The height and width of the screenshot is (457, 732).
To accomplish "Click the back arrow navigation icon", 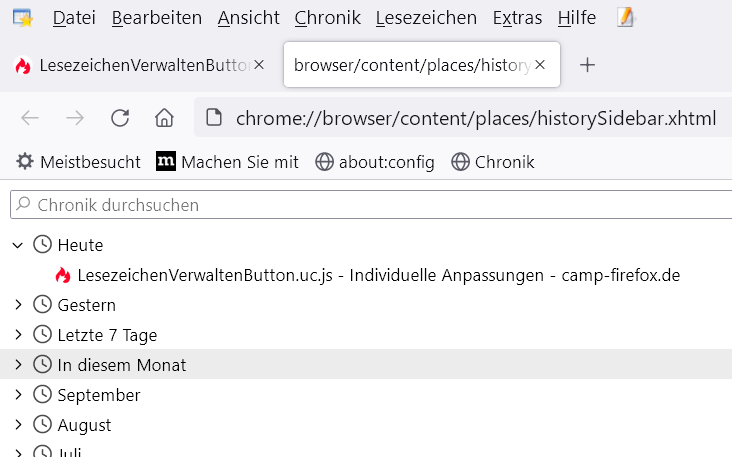I will [x=30, y=118].
